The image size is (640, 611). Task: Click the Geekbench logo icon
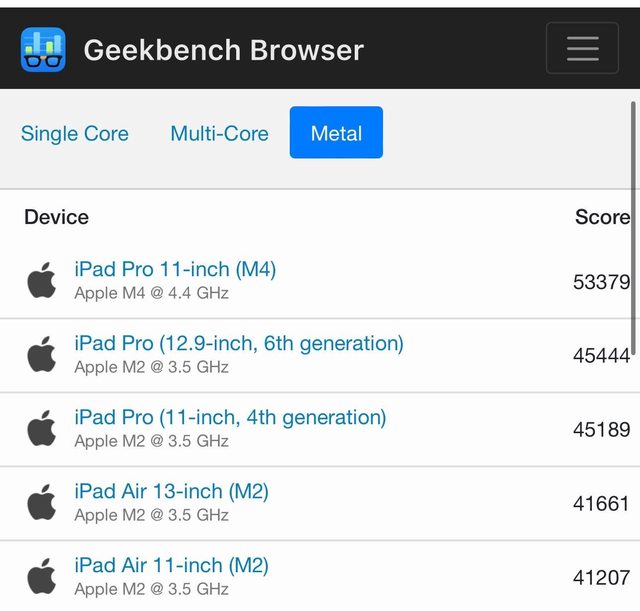click(43, 49)
